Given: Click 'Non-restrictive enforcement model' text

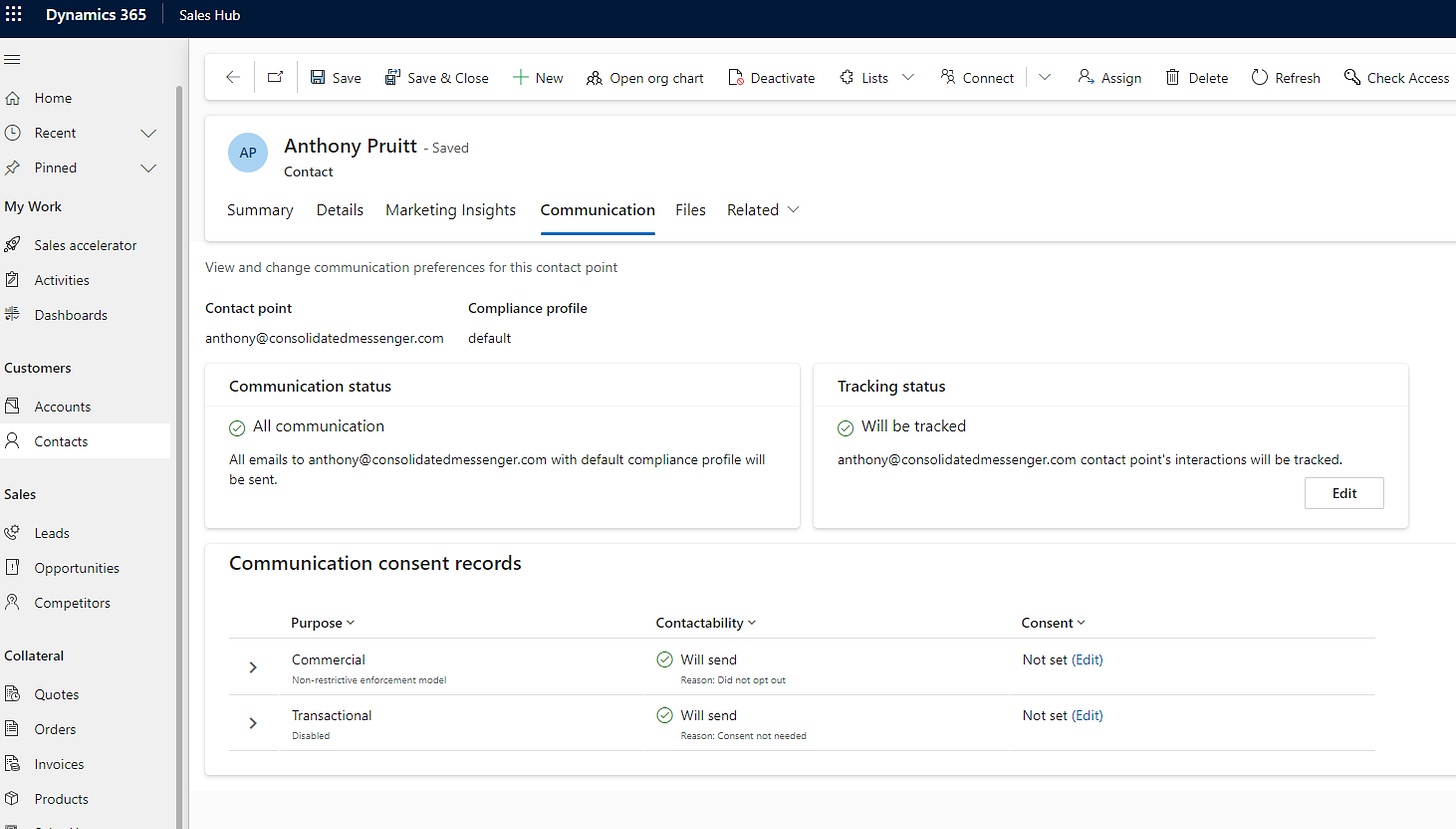Looking at the screenshot, I should point(369,680).
